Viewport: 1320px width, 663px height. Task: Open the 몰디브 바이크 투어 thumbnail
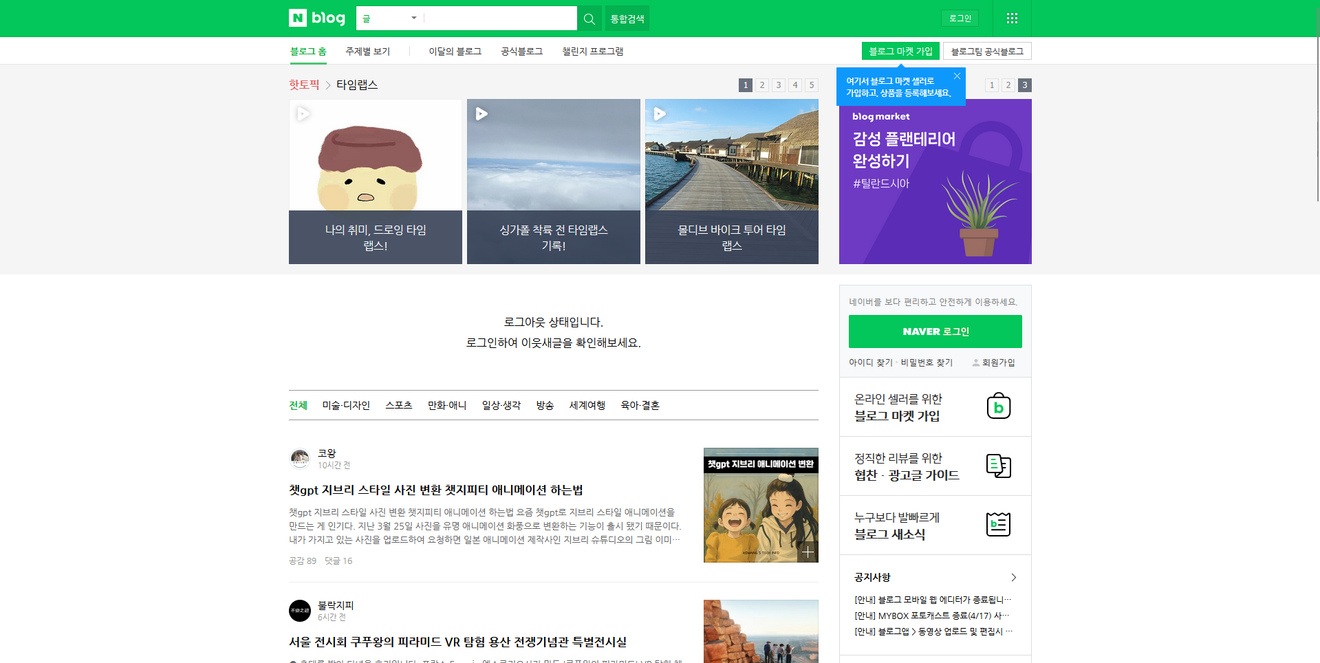732,181
